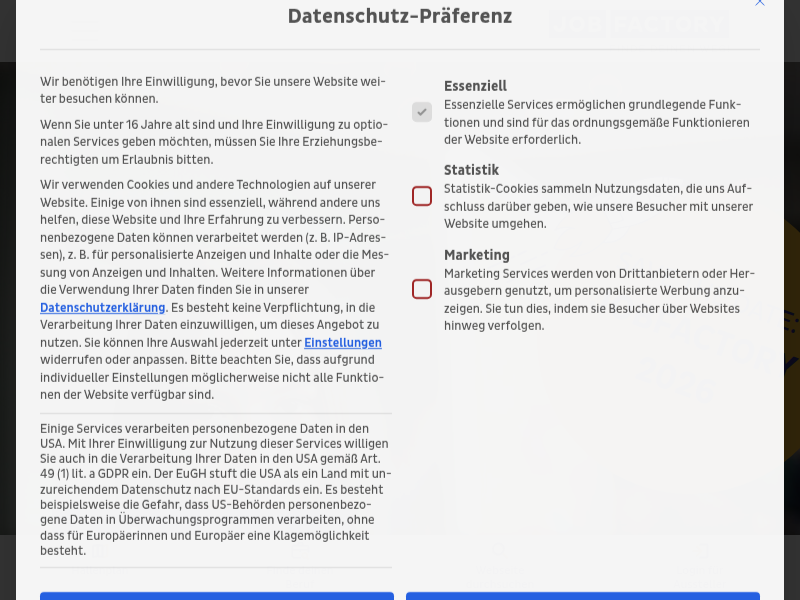Close the Datenschutz-Präferenz dialog with the X
The width and height of the screenshot is (800, 600).
point(760,3)
